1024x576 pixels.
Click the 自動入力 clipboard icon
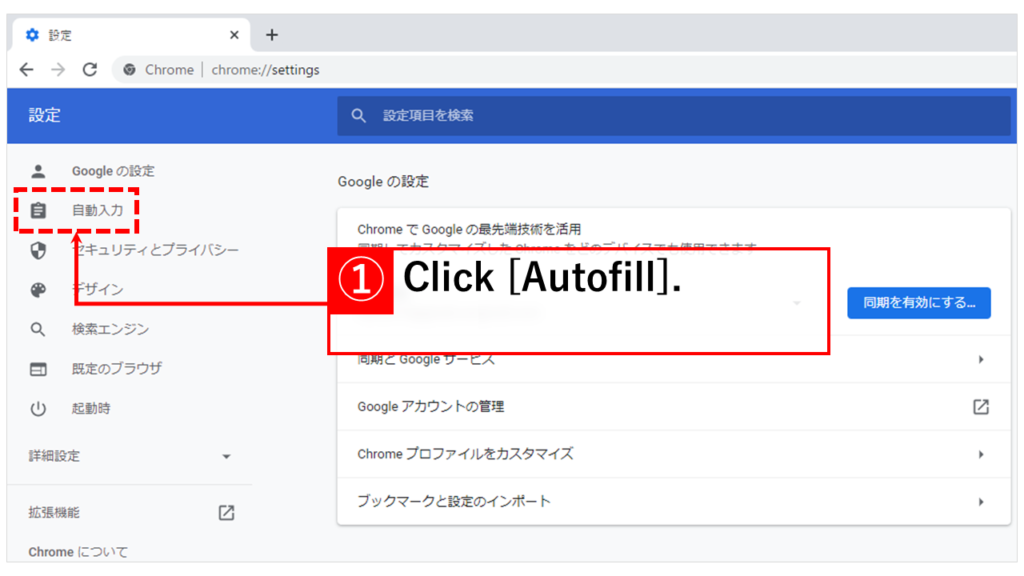tap(38, 210)
